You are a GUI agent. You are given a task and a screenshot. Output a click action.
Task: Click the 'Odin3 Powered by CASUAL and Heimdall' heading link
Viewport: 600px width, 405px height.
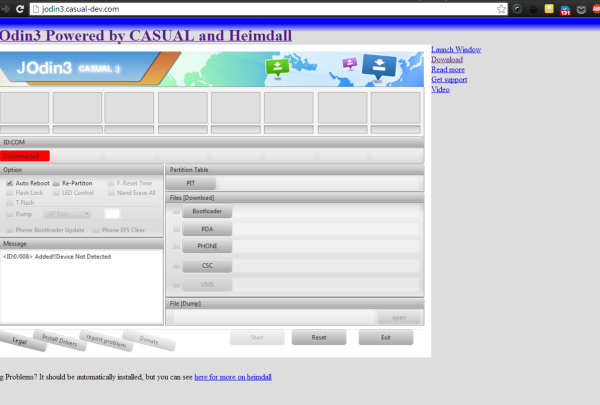tap(146, 36)
